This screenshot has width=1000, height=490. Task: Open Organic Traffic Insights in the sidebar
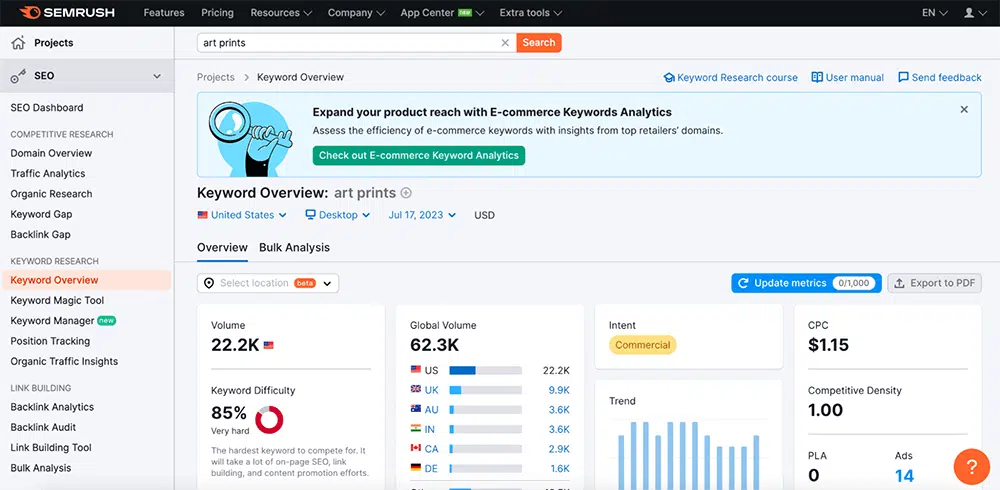click(64, 362)
